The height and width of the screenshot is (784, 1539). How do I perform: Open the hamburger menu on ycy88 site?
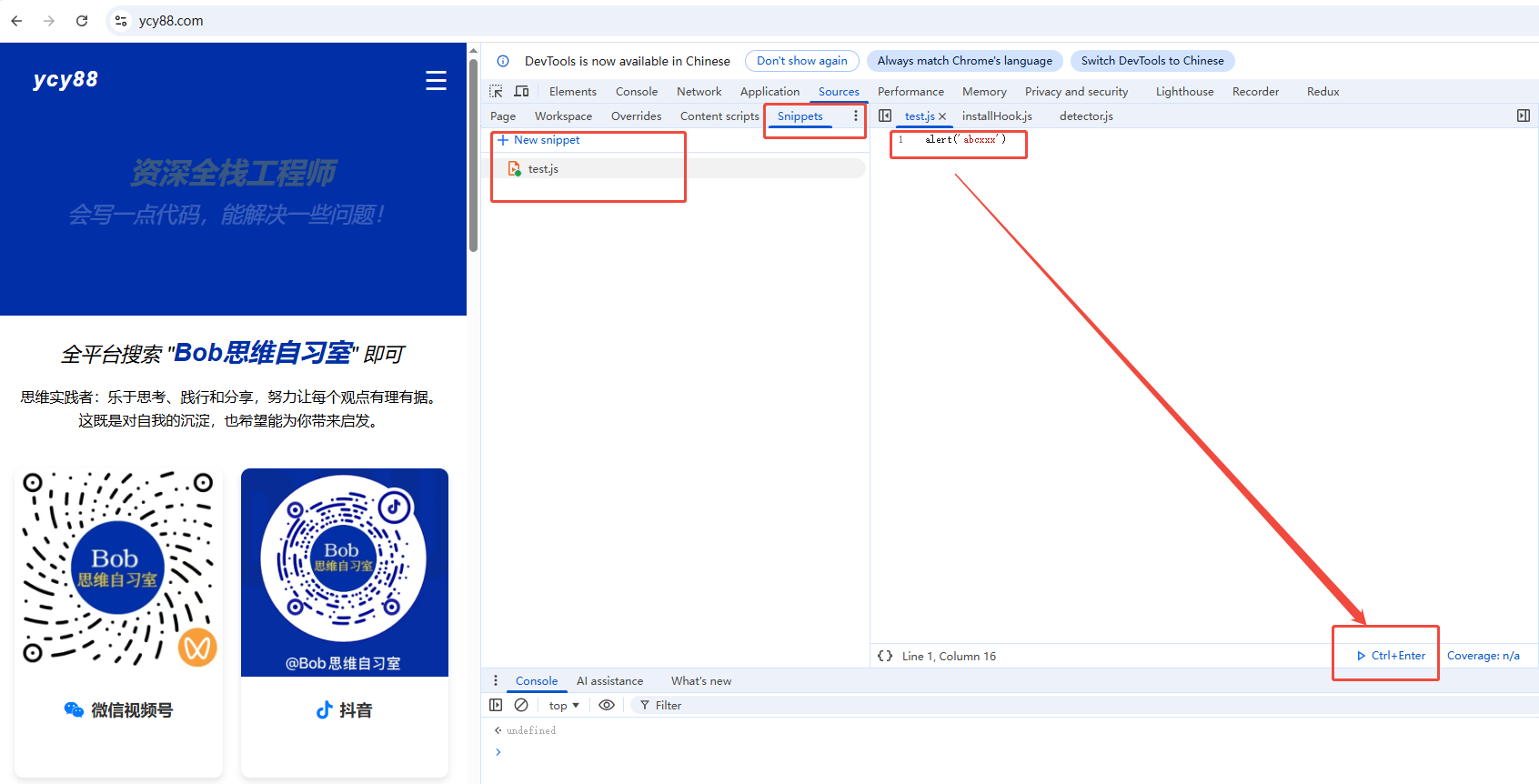[436, 81]
